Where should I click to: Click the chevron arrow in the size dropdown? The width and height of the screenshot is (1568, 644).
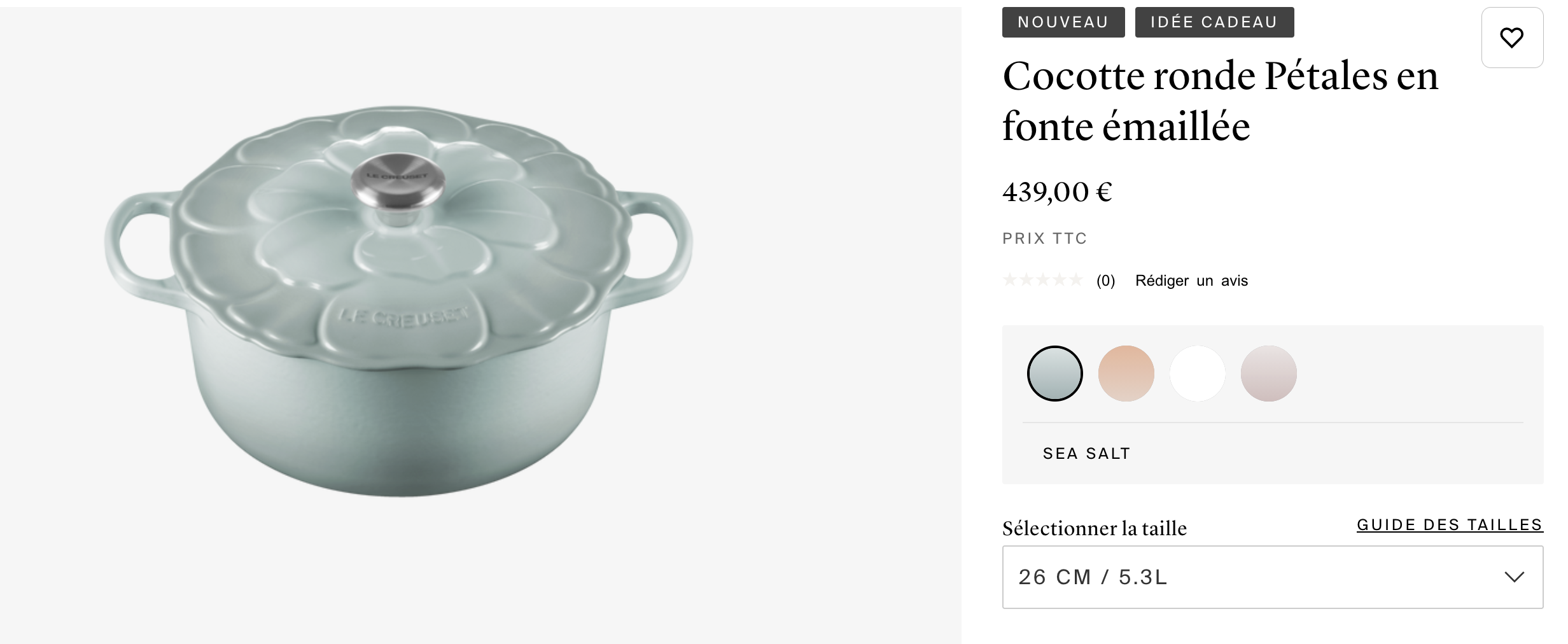1514,577
